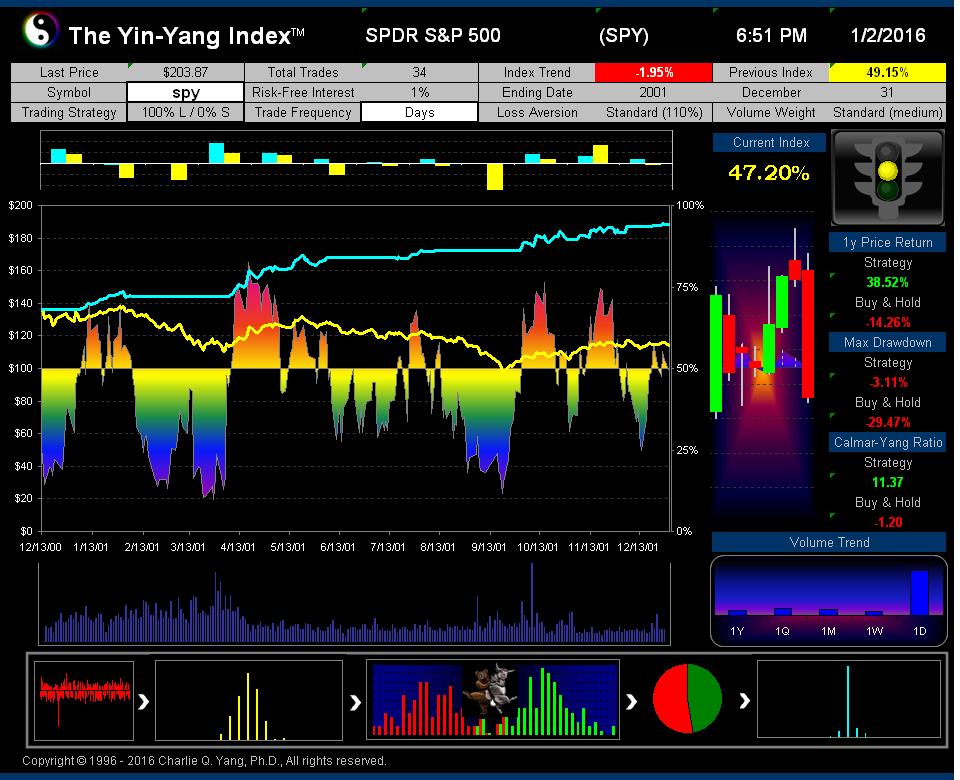Click the Volume Trend header
The image size is (960, 780).
coord(829,542)
